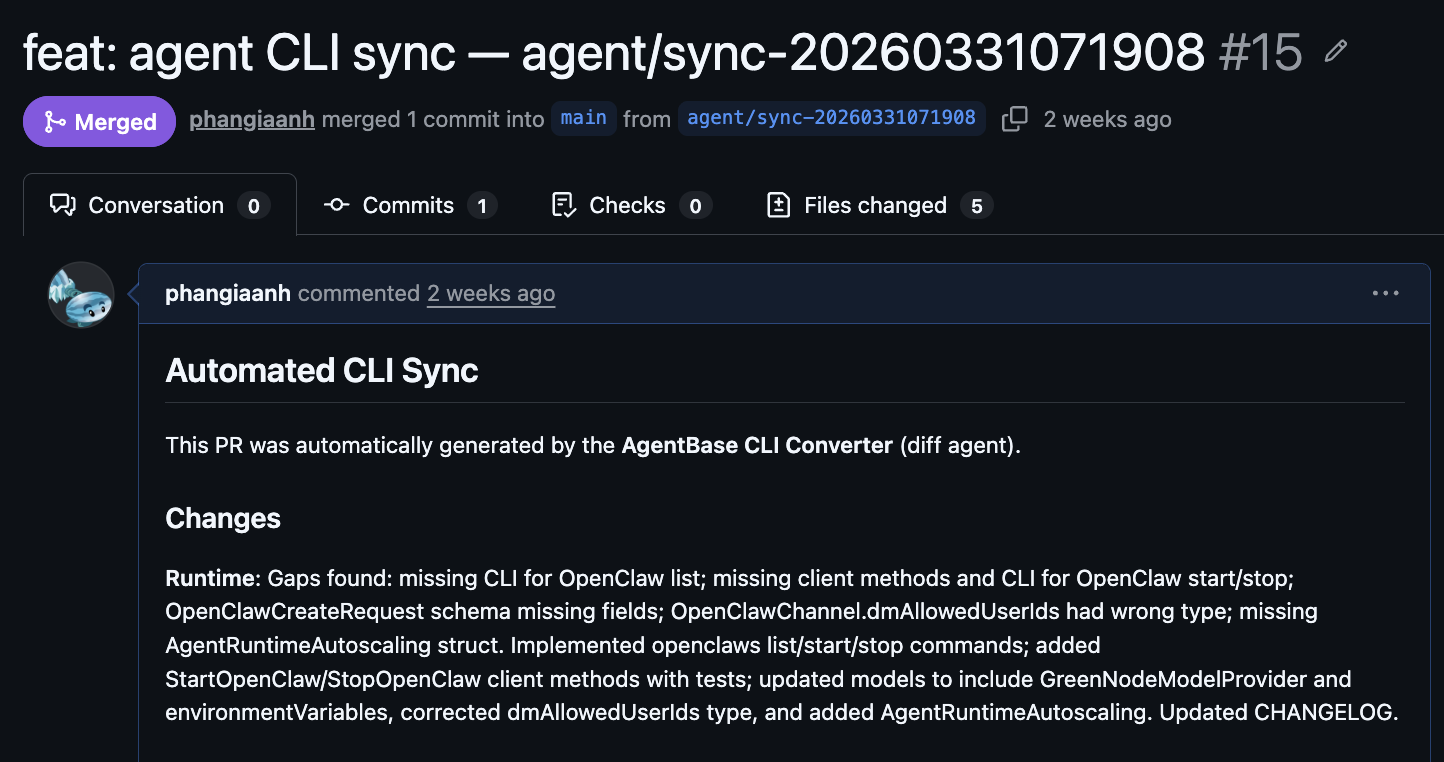Open the comment's three-dot options menu
The width and height of the screenshot is (1444, 762).
(1386, 293)
